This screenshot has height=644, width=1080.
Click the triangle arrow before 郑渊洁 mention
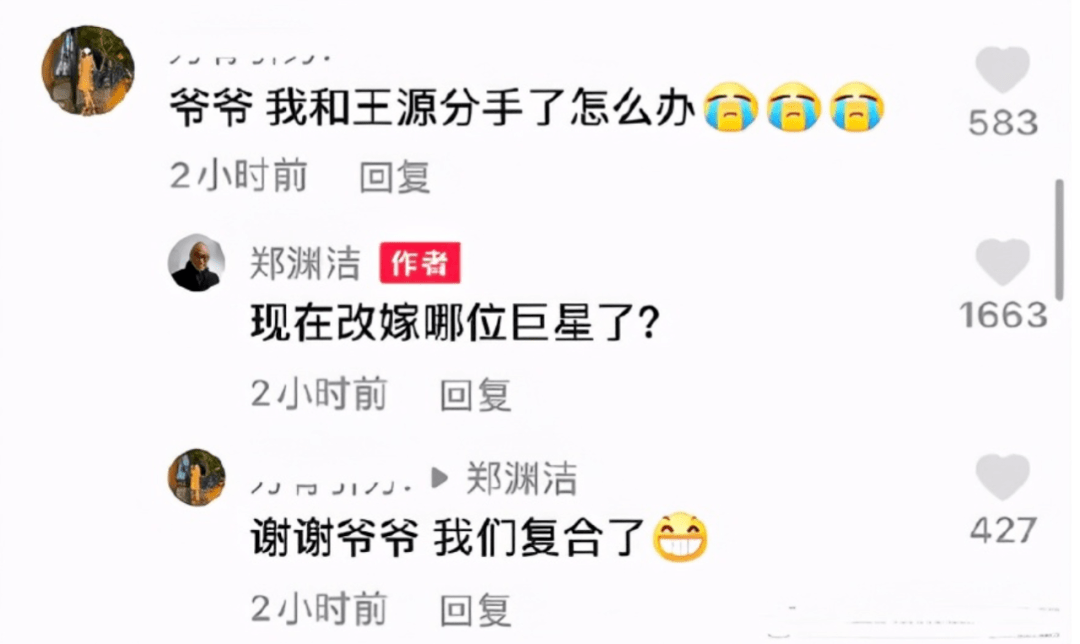click(439, 477)
